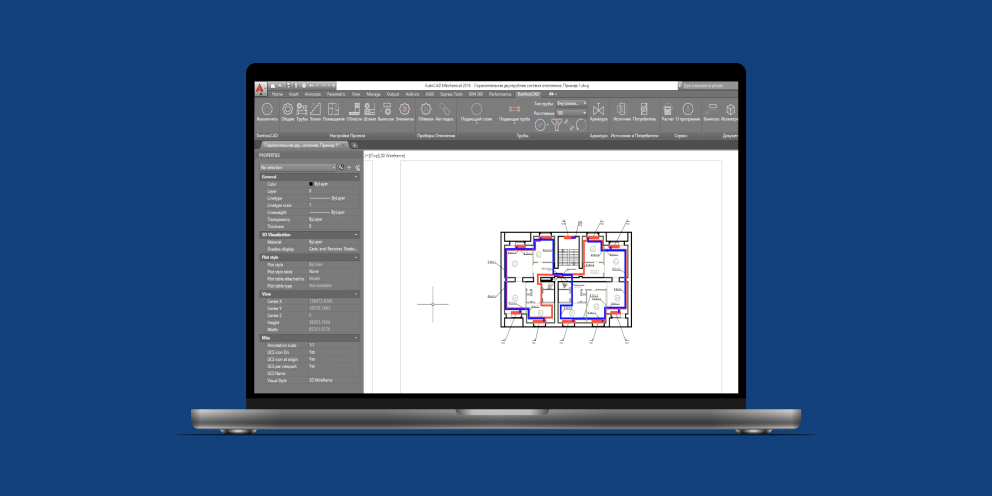Collapse the Plot style section
The height and width of the screenshot is (496, 992).
point(356,257)
